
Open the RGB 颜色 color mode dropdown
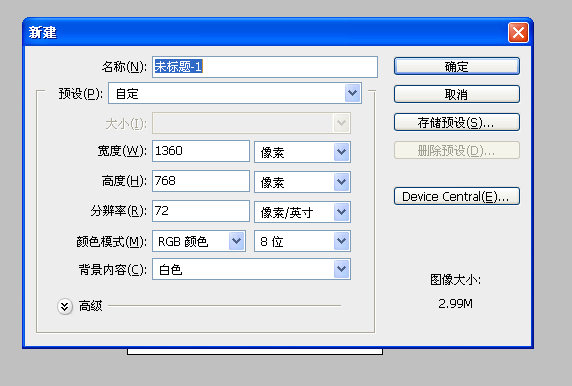click(199, 241)
